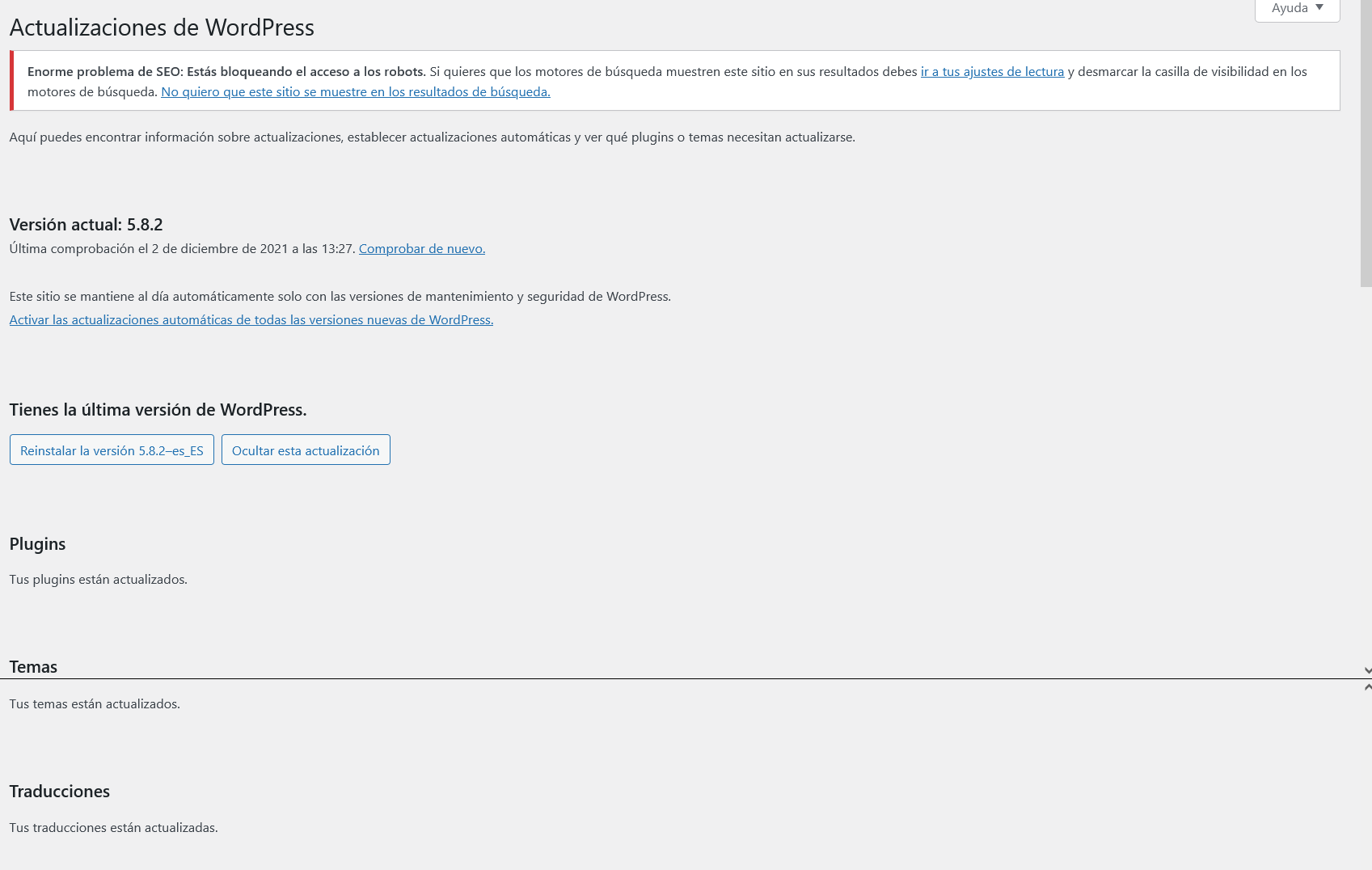Screen dimensions: 1372x870
Task: Select the 'Traducciones' section heading
Action: point(60,792)
